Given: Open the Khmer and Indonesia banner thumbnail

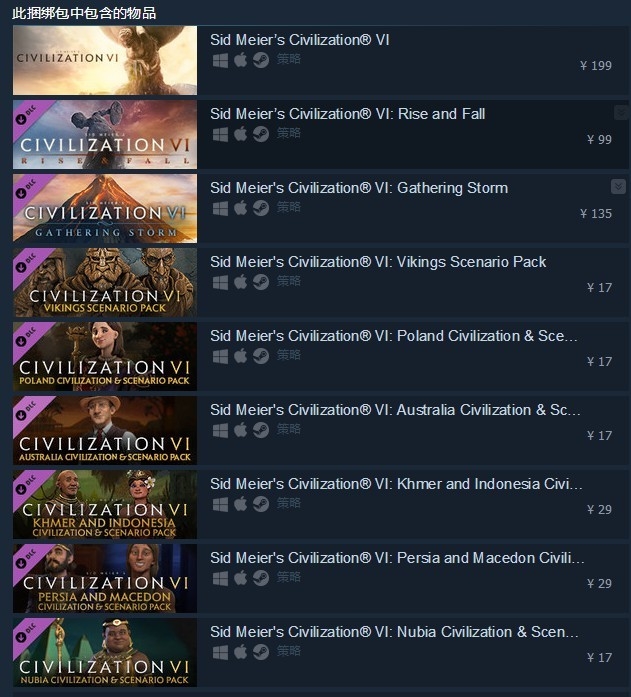Looking at the screenshot, I should 105,504.
